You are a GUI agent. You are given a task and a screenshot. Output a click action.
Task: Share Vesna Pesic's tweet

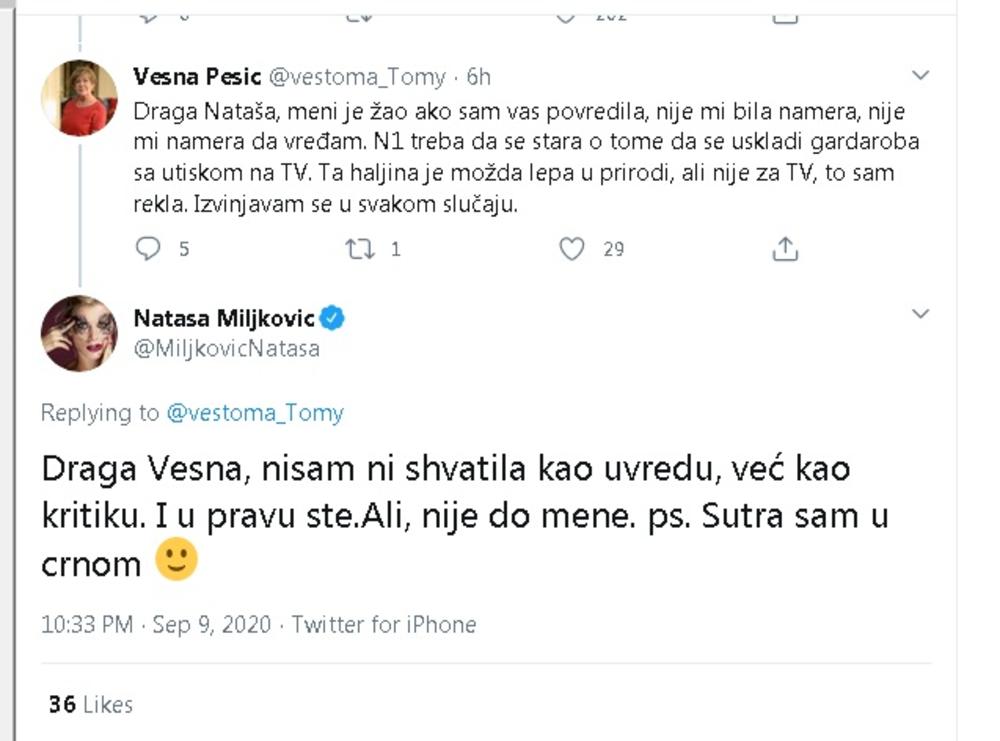click(x=786, y=249)
